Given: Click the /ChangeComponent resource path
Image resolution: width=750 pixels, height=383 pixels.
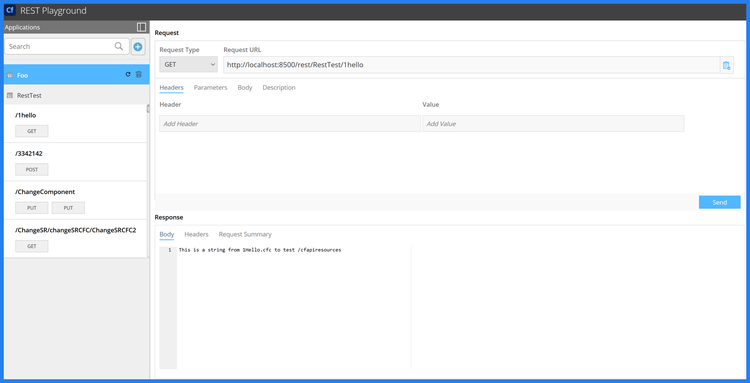Looking at the screenshot, I should pyautogui.click(x=45, y=192).
